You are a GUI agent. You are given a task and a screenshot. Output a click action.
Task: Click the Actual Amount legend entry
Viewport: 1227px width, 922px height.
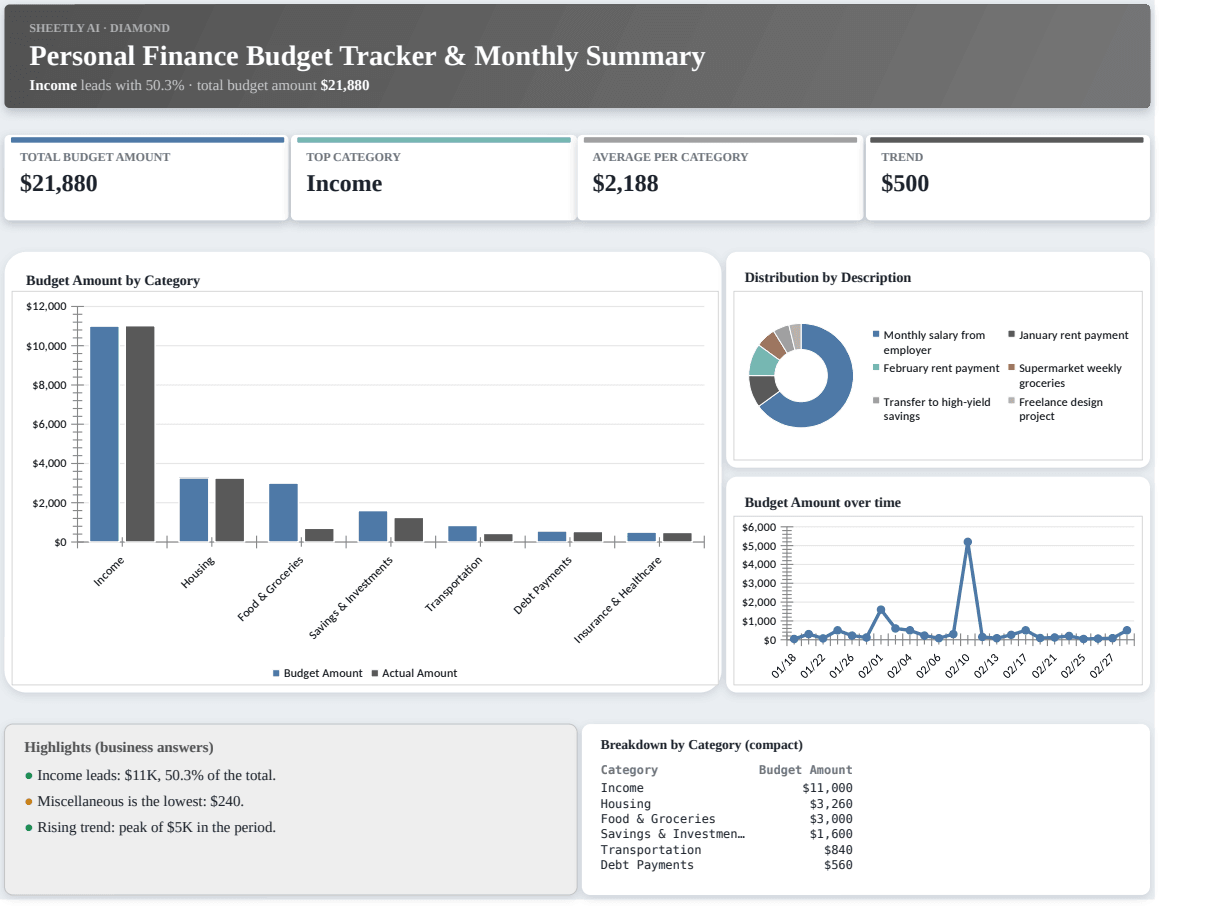(x=414, y=673)
